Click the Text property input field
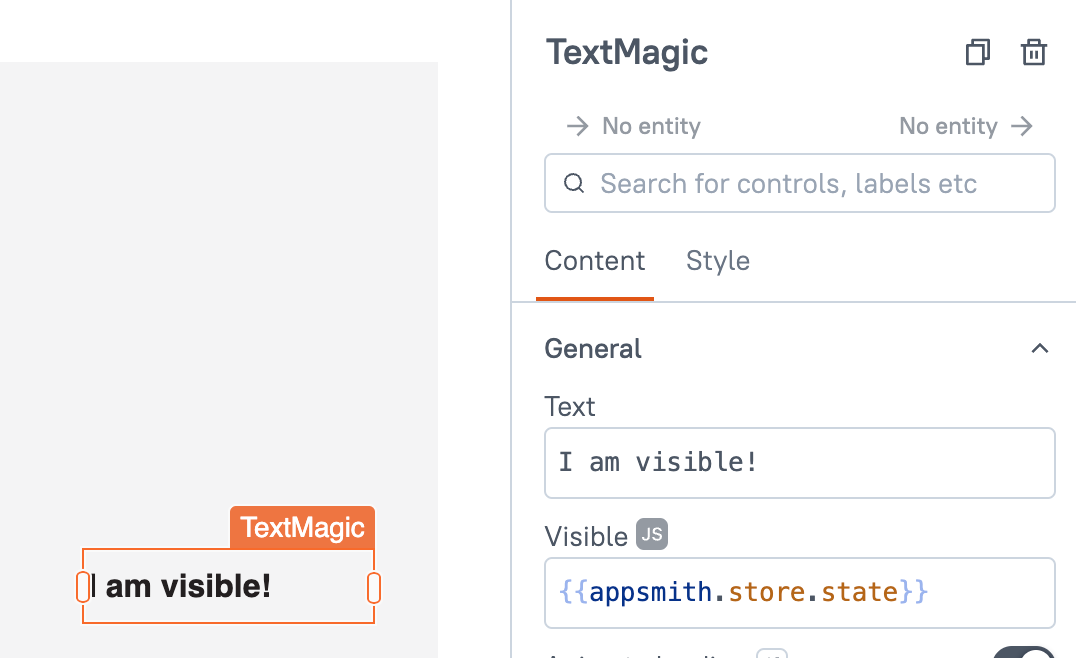This screenshot has height=658, width=1076. click(799, 463)
